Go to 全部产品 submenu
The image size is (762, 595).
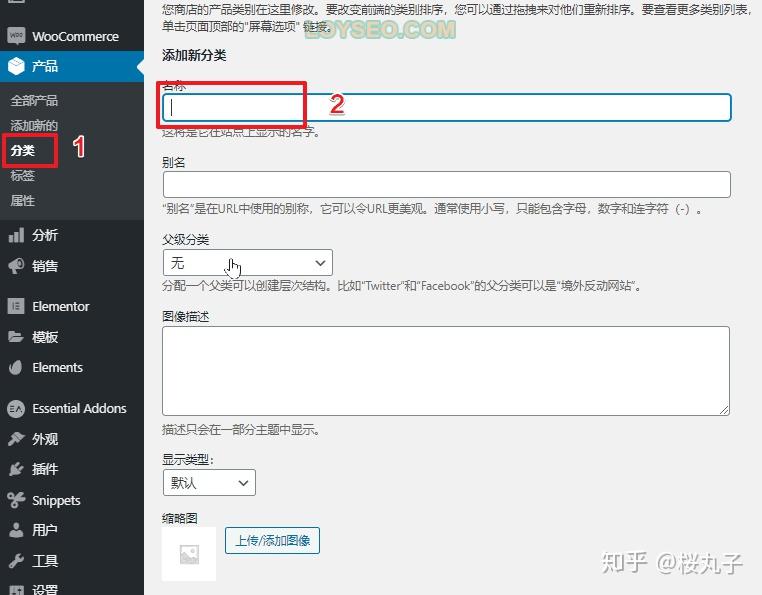34,101
